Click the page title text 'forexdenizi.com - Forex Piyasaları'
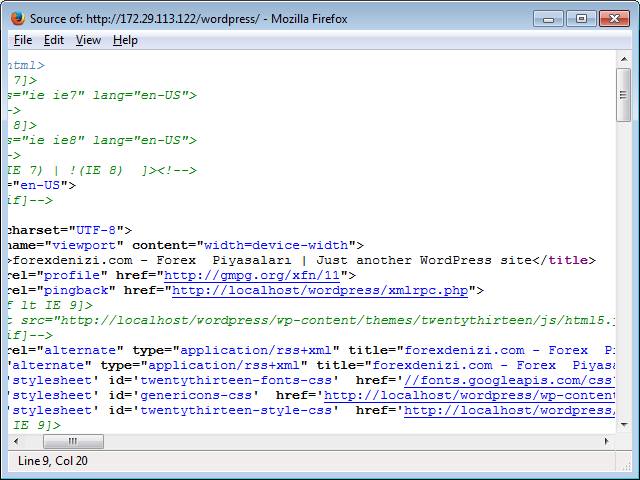The width and height of the screenshot is (640, 480). coord(152,260)
